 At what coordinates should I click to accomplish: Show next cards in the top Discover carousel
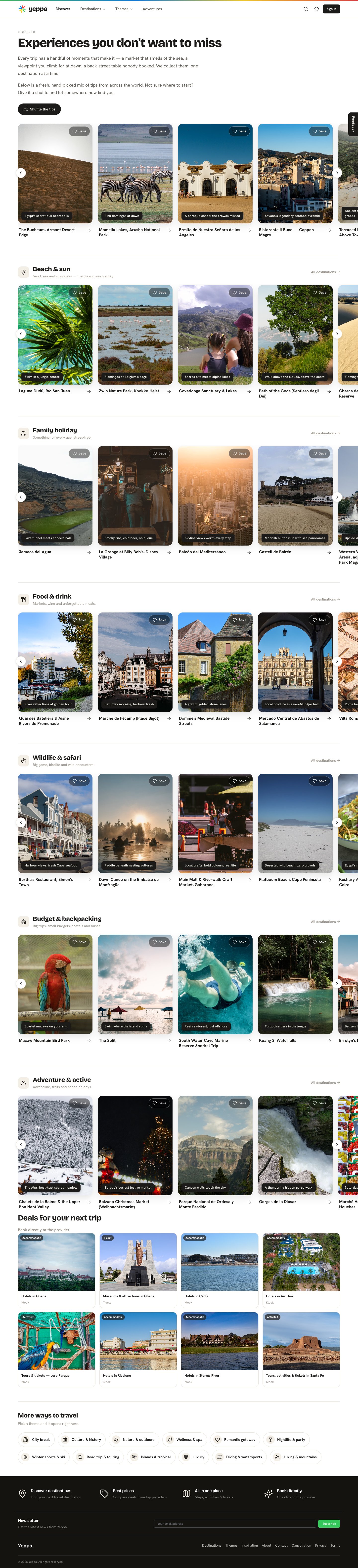[337, 173]
